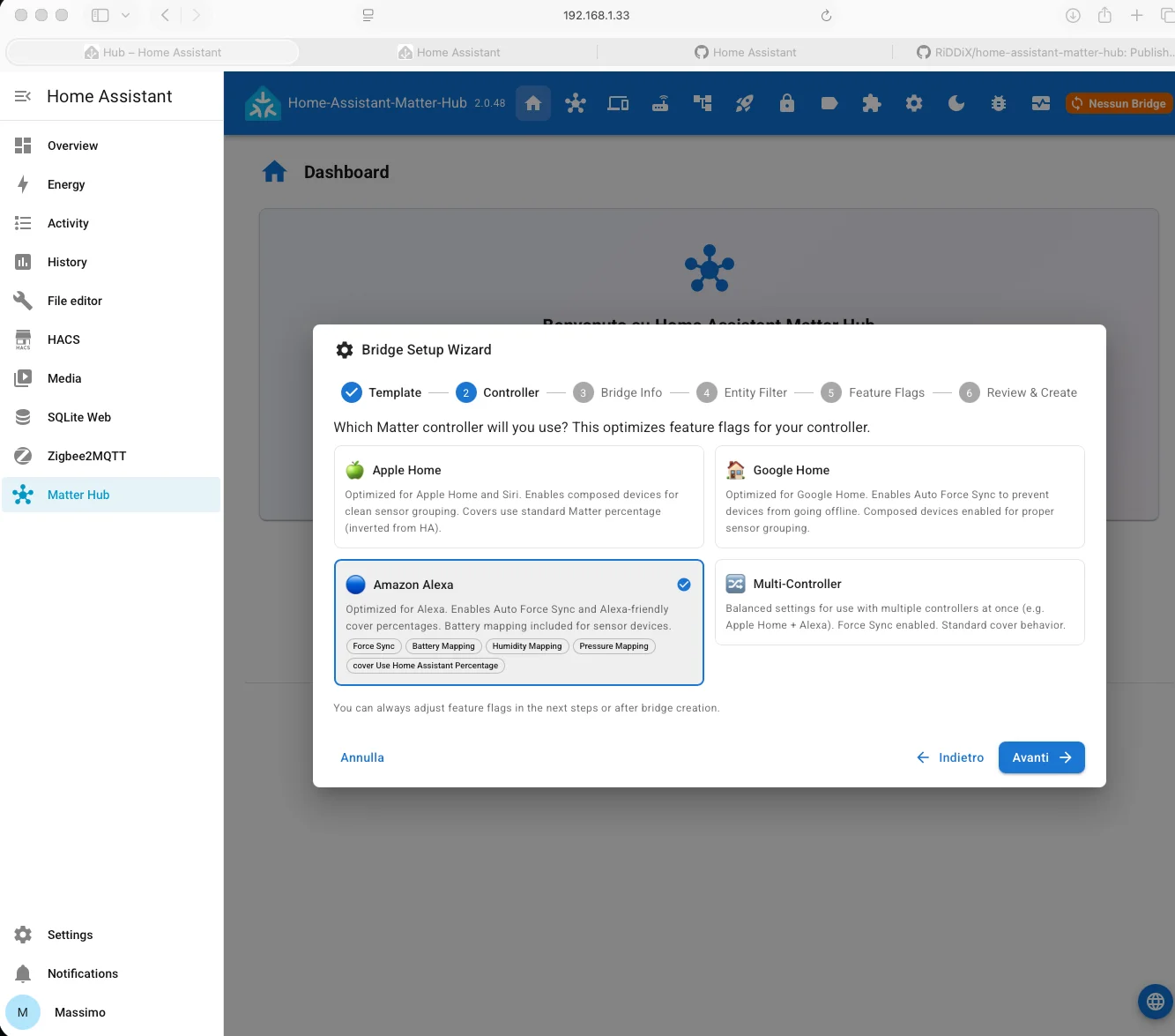Open the puzzle piece plugins icon

pyautogui.click(x=872, y=103)
